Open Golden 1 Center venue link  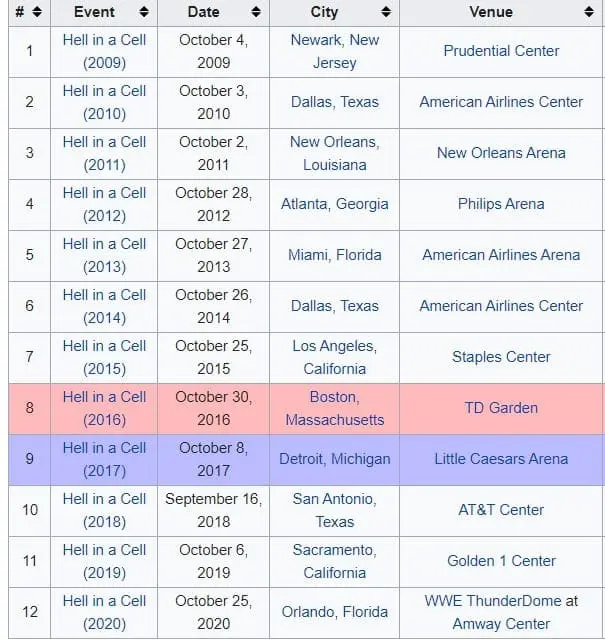(501, 561)
